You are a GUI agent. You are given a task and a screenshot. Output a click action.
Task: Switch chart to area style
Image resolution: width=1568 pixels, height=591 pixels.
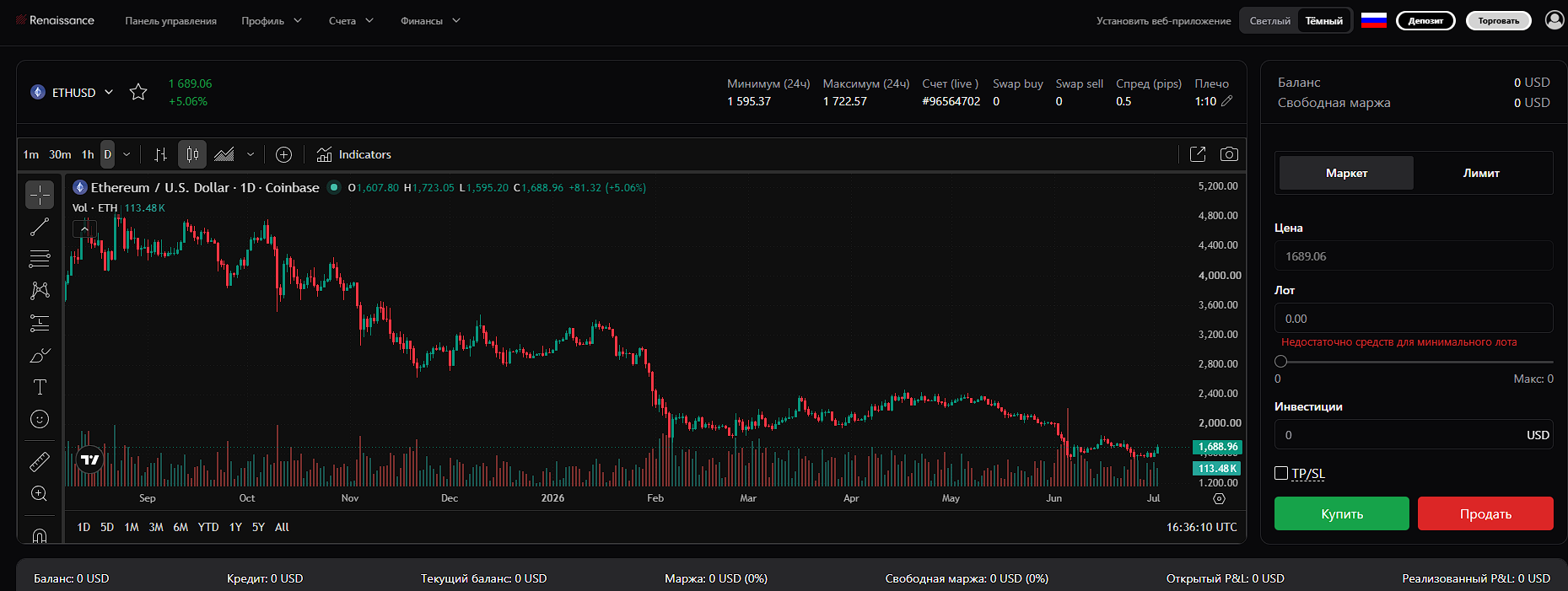pos(224,154)
